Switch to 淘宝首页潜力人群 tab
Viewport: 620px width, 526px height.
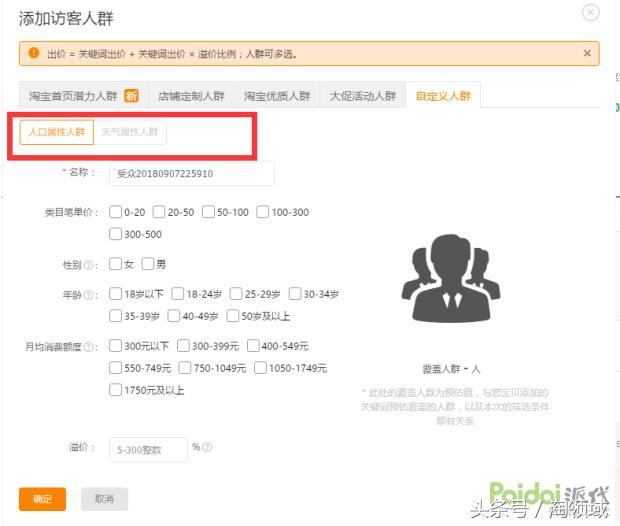(83, 95)
